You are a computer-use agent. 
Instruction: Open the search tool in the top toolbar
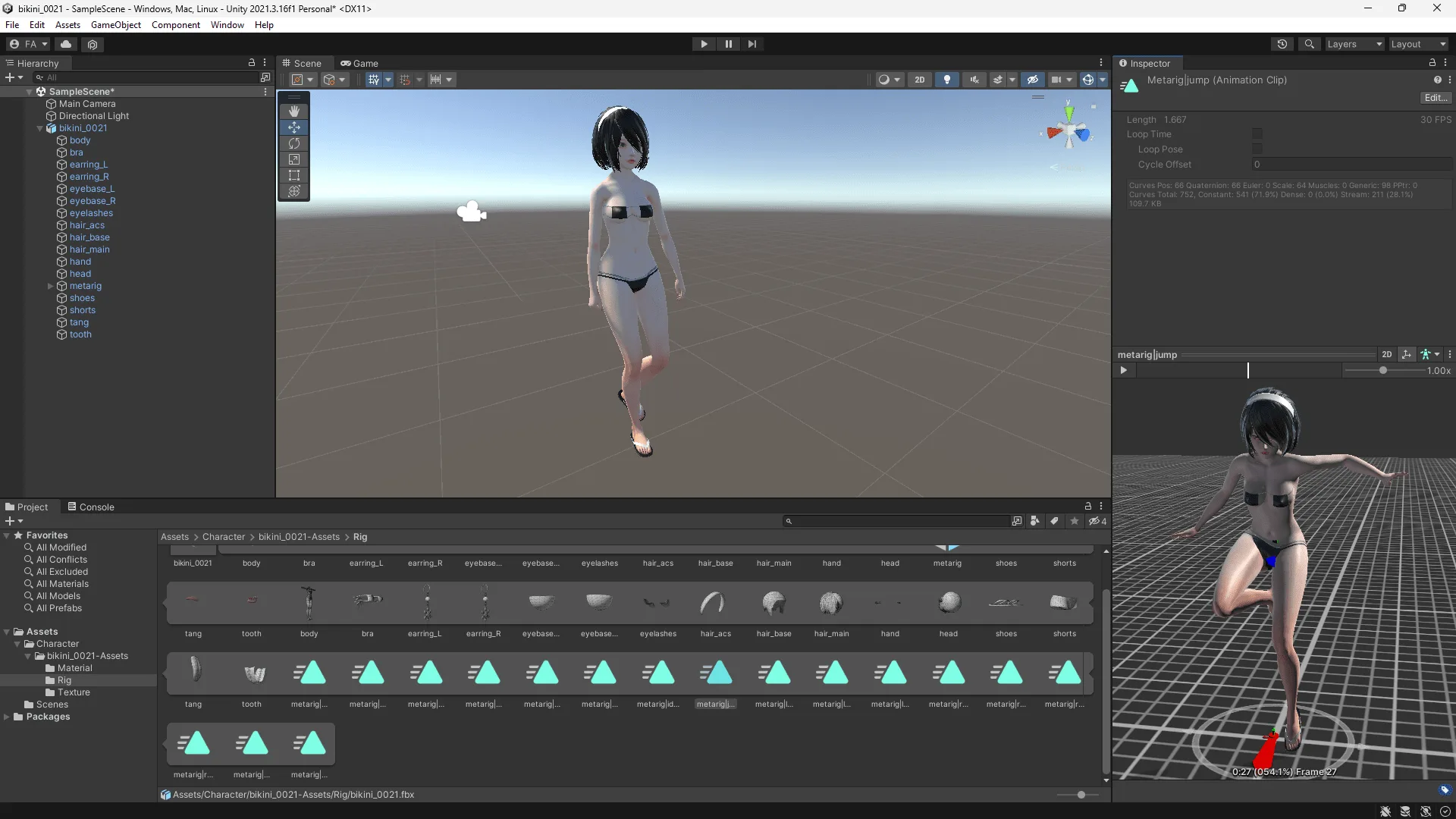pos(1309,43)
